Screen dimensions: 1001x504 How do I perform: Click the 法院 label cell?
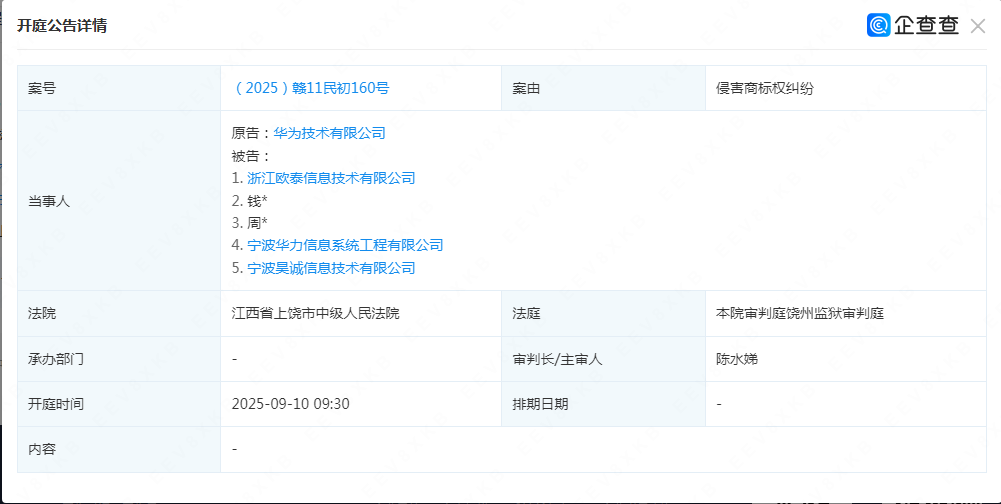119,314
